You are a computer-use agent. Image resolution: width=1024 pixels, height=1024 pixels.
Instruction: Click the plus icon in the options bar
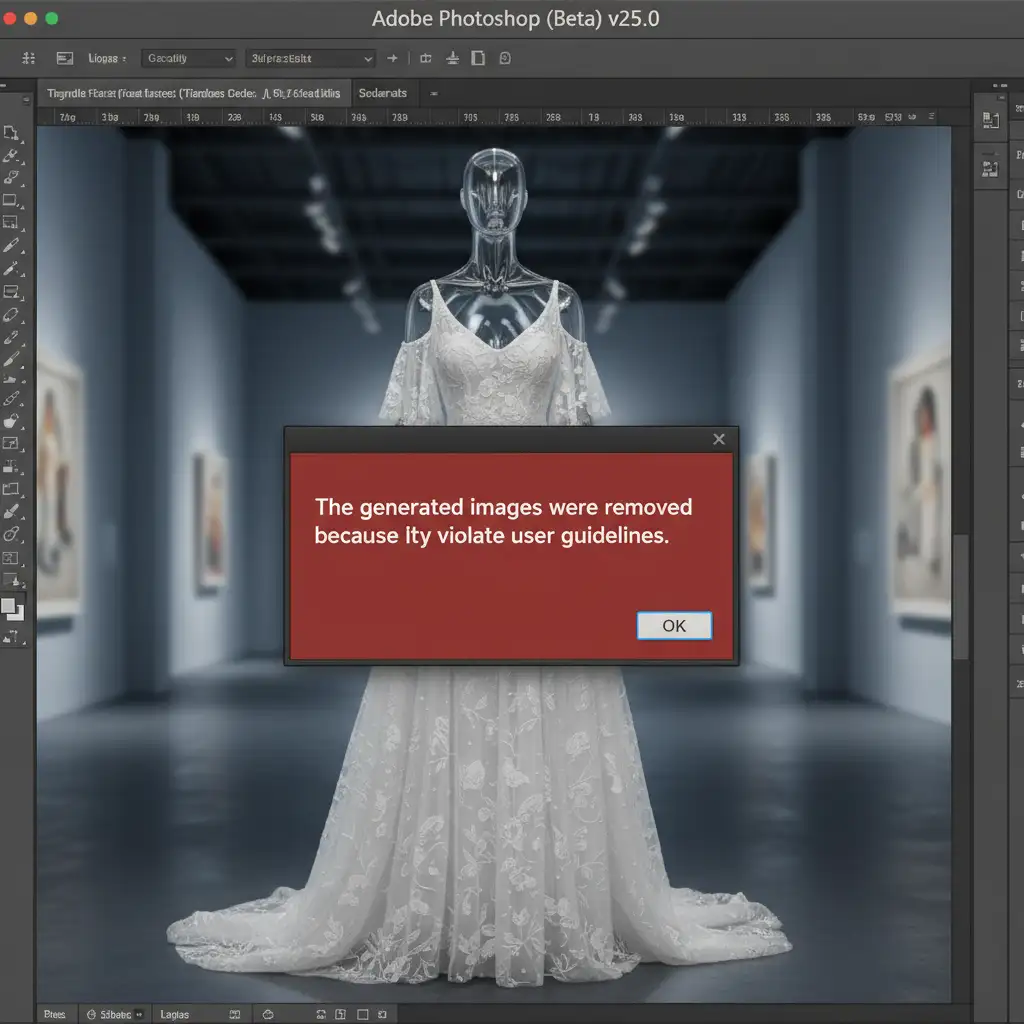(x=393, y=59)
